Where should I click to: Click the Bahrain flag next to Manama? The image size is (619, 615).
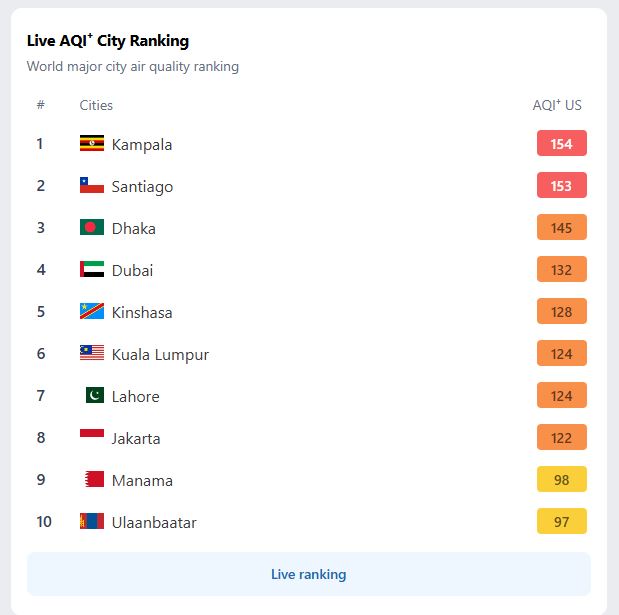[x=95, y=479]
